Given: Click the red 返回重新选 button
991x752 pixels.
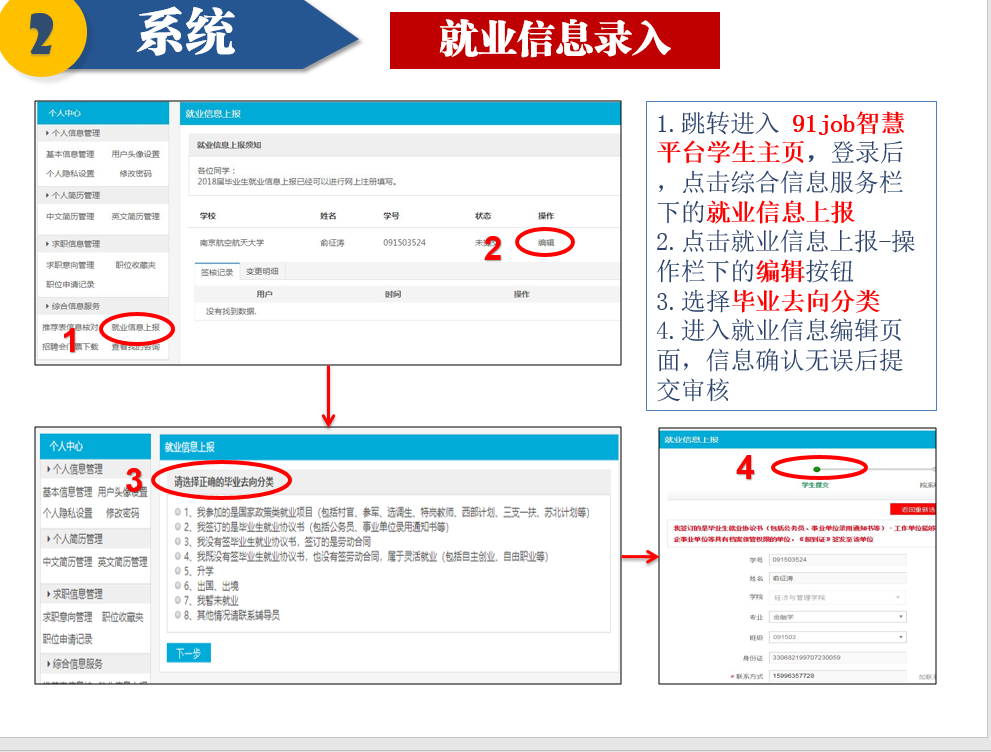Looking at the screenshot, I should click(x=914, y=509).
